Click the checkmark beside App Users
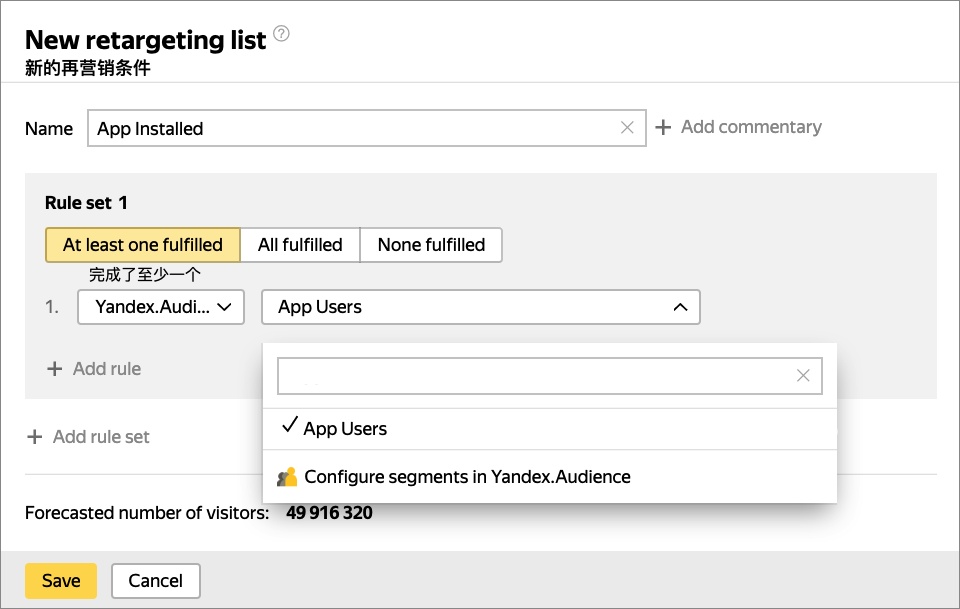Viewport: 960px width, 609px height. 290,425
